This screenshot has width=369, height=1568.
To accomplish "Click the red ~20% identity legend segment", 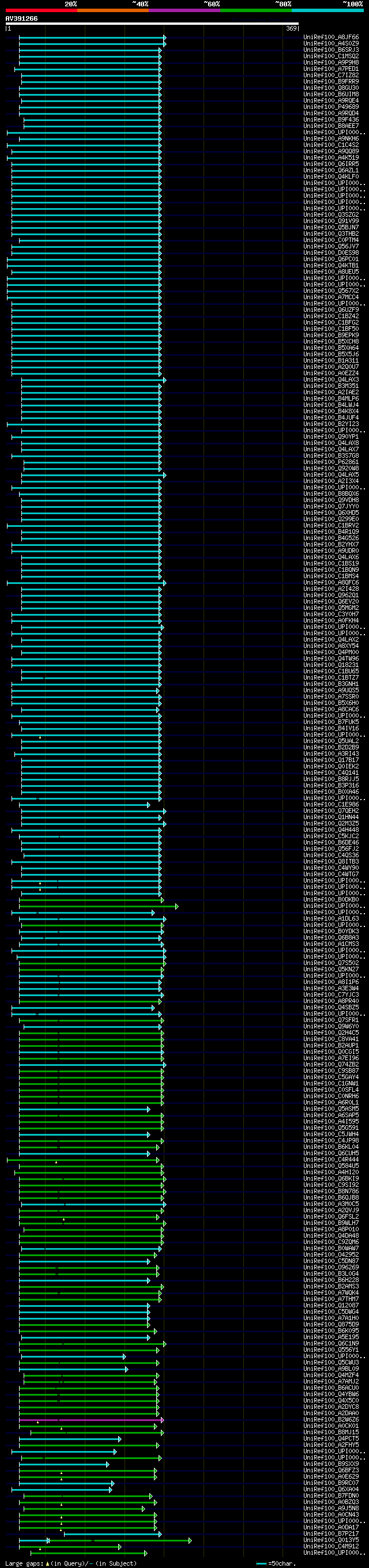I will pyautogui.click(x=42, y=10).
